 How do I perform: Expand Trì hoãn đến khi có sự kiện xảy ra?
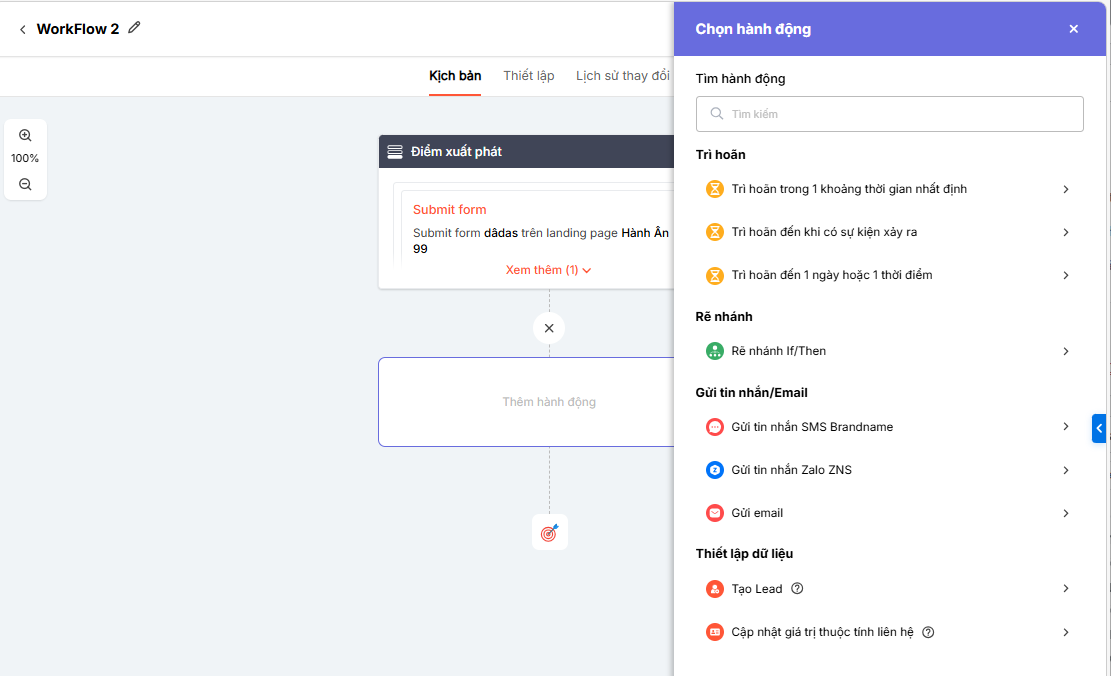(888, 232)
